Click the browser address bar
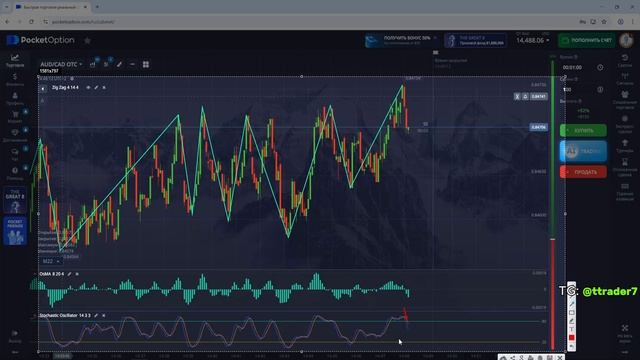 [x=310, y=22]
